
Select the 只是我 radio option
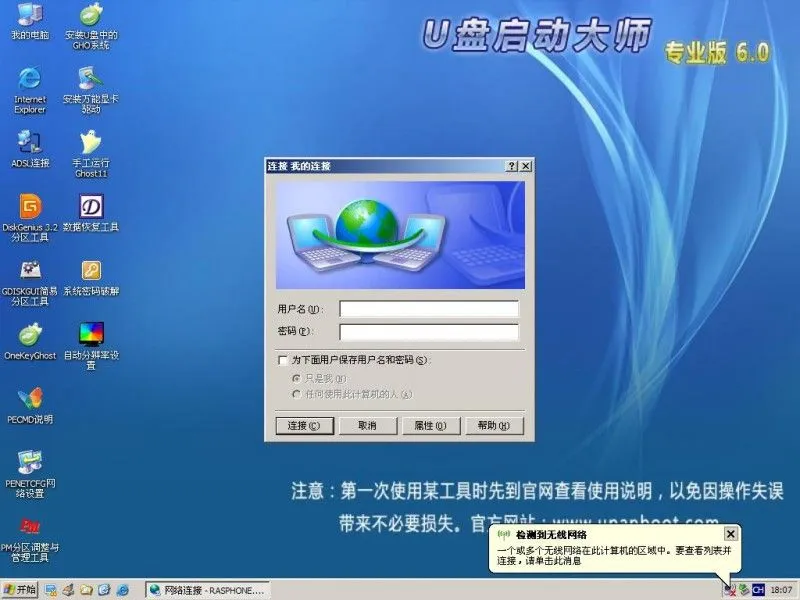[x=297, y=379]
